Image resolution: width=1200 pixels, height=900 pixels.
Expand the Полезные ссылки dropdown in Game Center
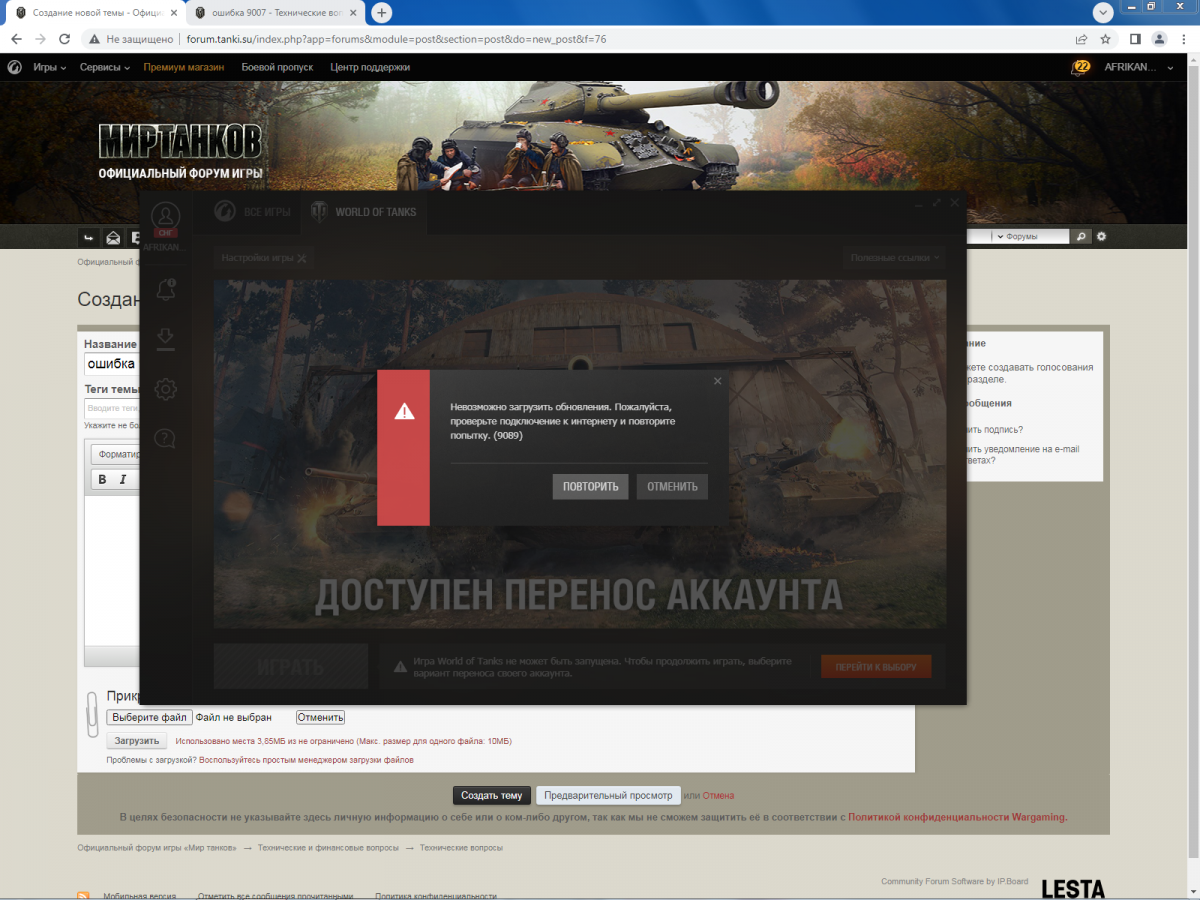pyautogui.click(x=895, y=258)
